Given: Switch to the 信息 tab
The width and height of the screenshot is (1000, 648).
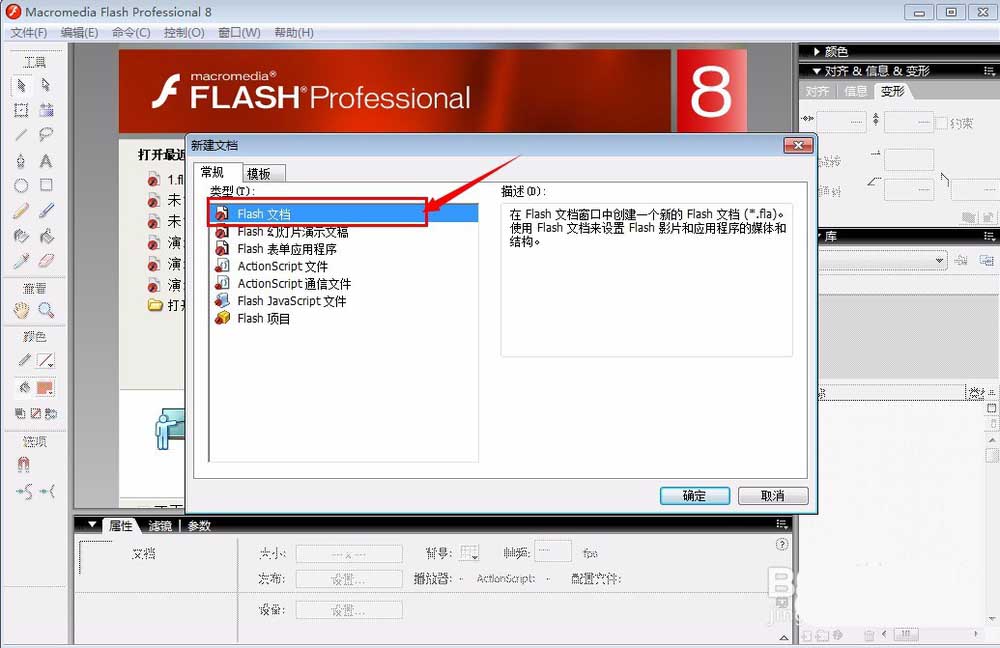Looking at the screenshot, I should [855, 91].
